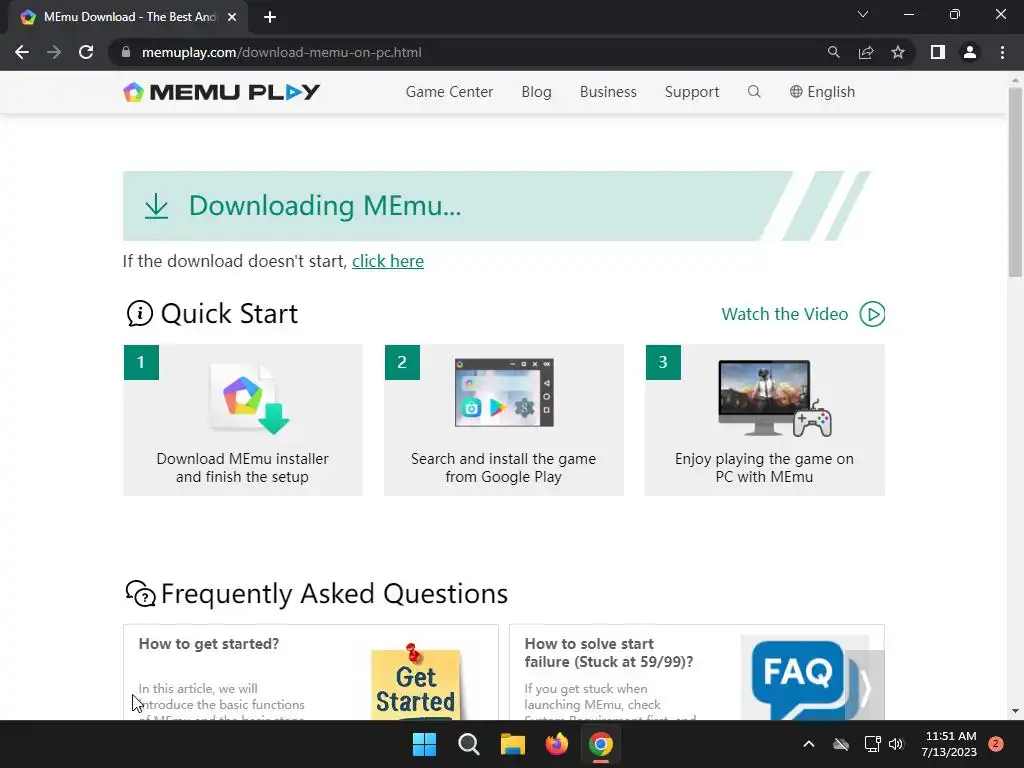The width and height of the screenshot is (1024, 768).
Task: Click the scrollbar down arrow
Action: point(1015,711)
